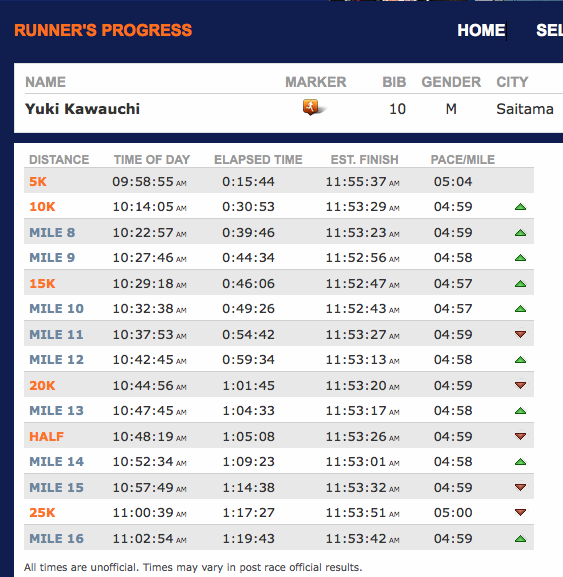This screenshot has width=563, height=577.
Task: Click the RUNNER'S PROGRESS heading
Action: coord(103,30)
